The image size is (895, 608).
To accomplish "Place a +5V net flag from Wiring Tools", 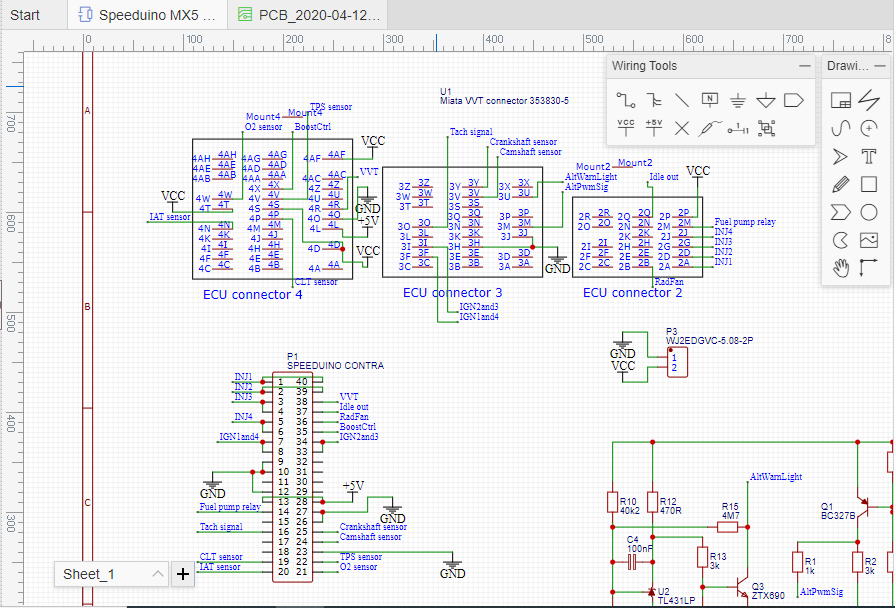I will coord(654,128).
